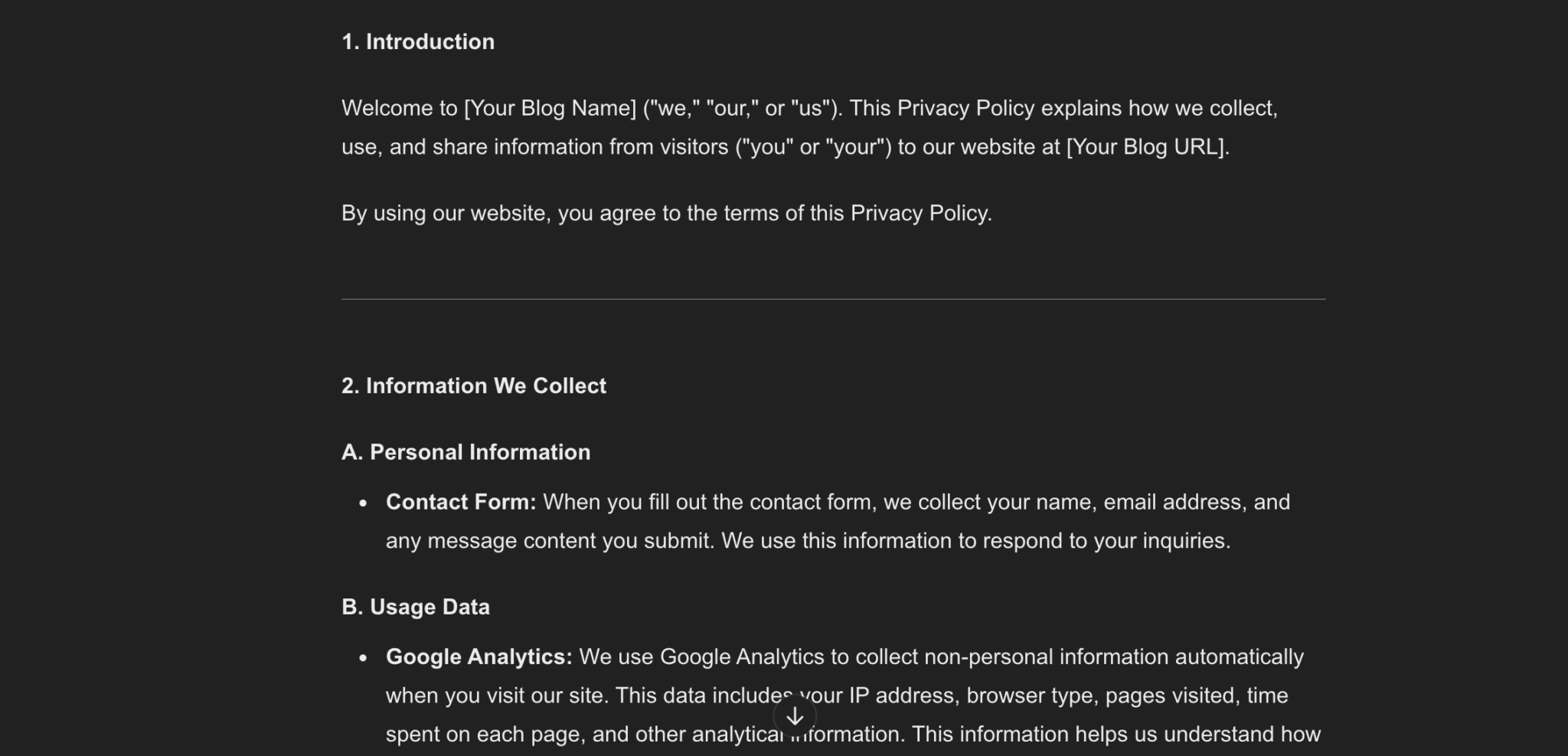
Task: Click the "B. Usage Data" subheading
Action: point(415,607)
